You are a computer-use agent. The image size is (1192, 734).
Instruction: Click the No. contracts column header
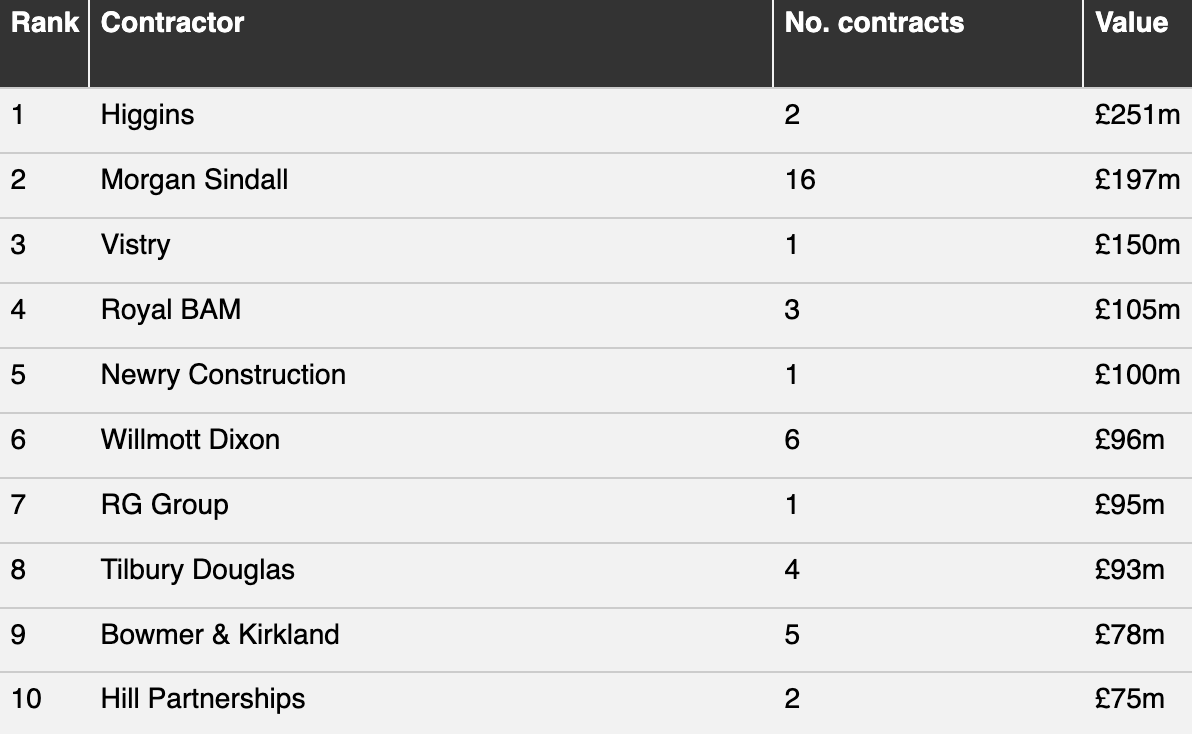(874, 23)
